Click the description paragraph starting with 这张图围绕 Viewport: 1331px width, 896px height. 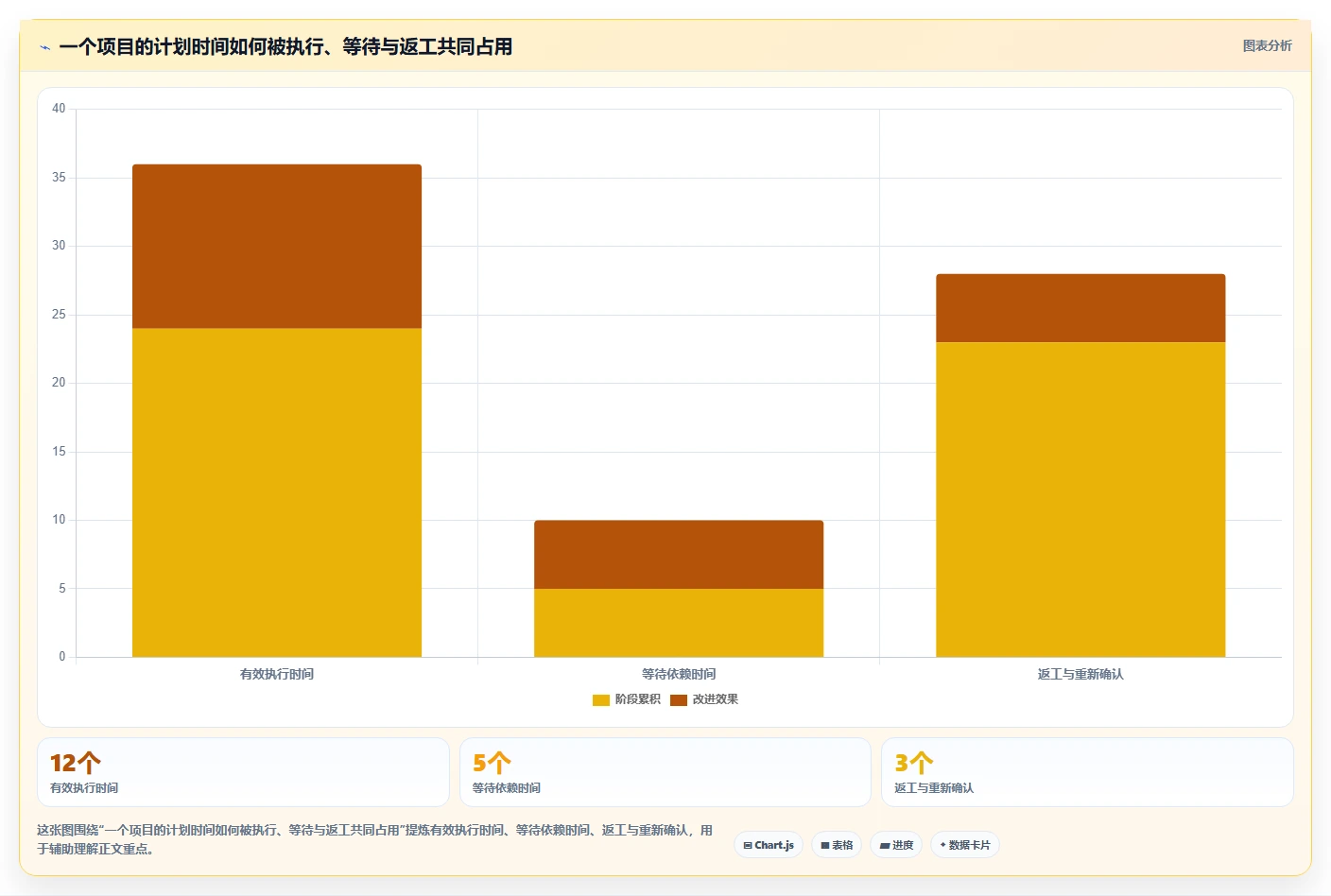coord(375,839)
